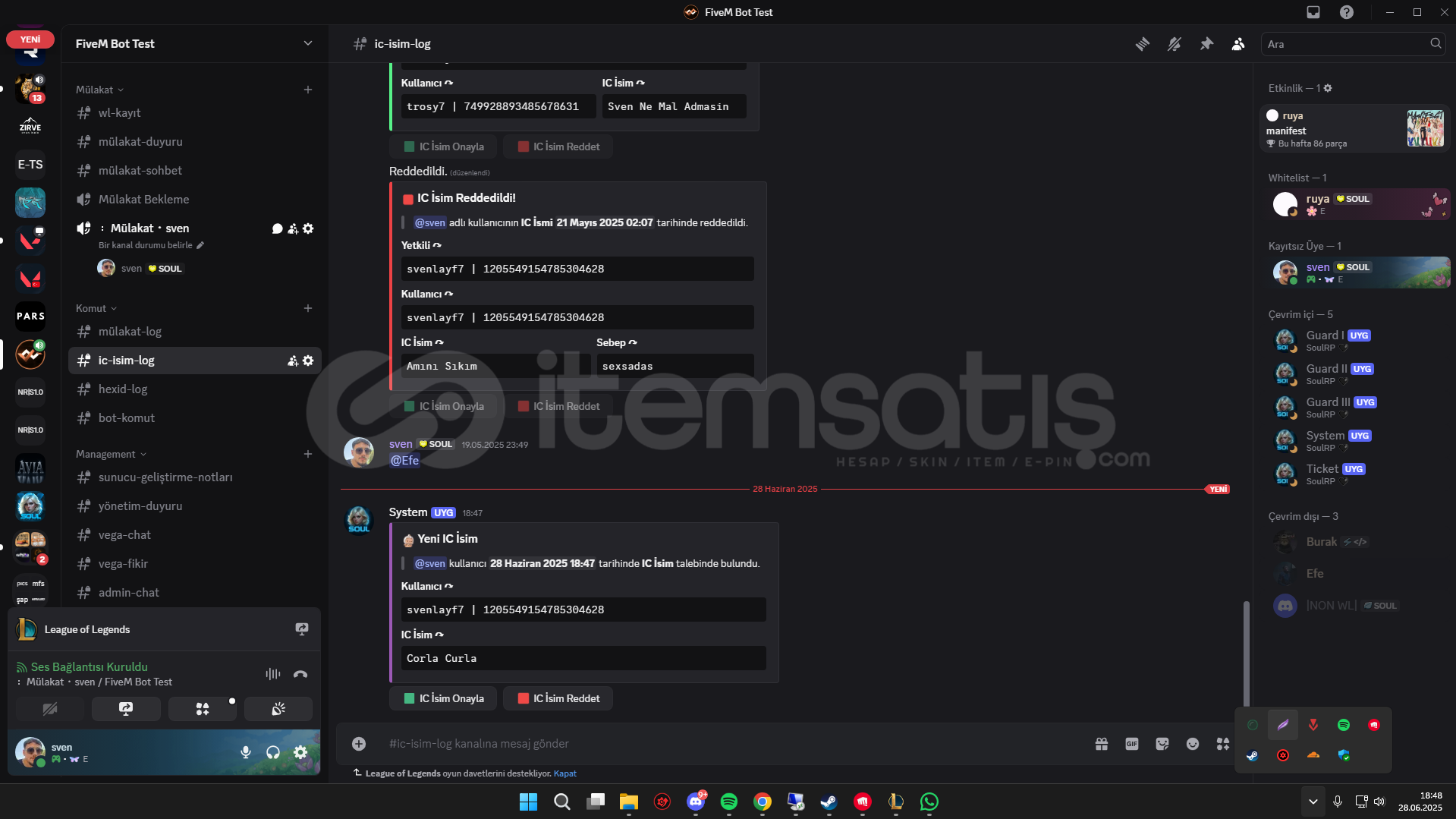Open ruya manifest activity card
This screenshot has height=819, width=1456.
[1355, 128]
